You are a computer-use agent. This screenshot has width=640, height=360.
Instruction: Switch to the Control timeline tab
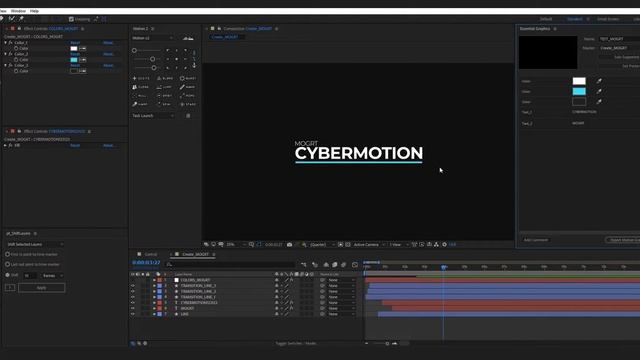click(x=150, y=254)
